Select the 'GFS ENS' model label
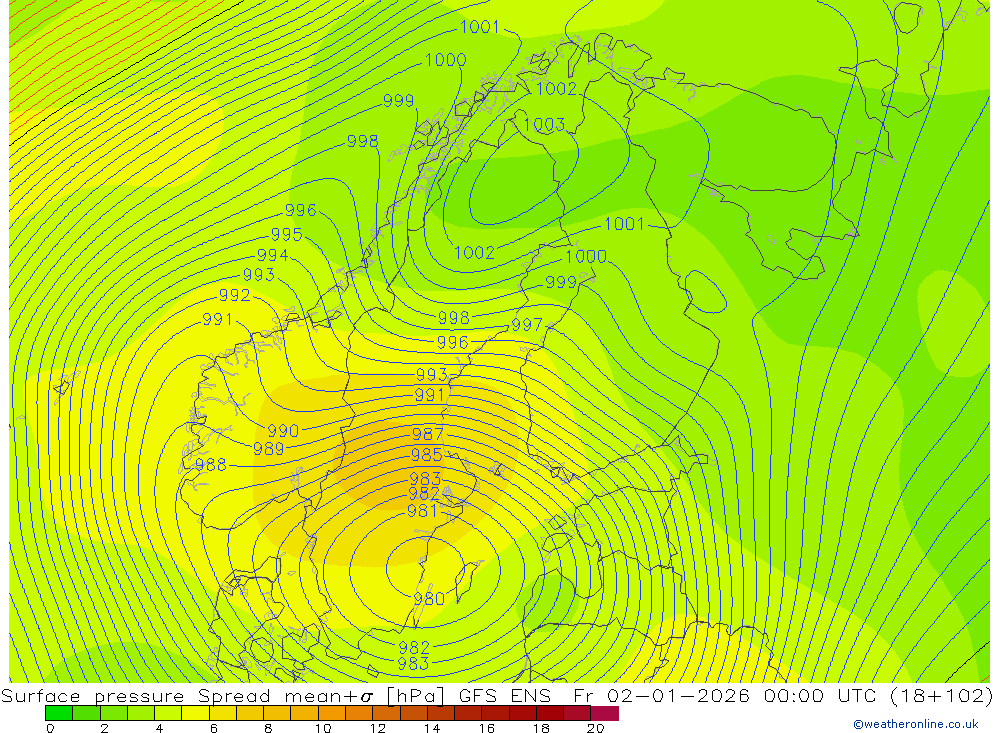 tap(504, 695)
